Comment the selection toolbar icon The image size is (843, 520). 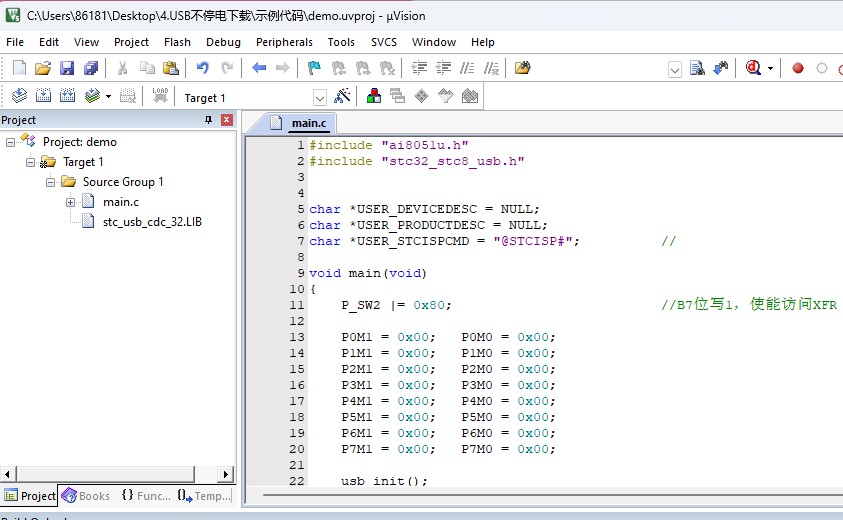467,68
